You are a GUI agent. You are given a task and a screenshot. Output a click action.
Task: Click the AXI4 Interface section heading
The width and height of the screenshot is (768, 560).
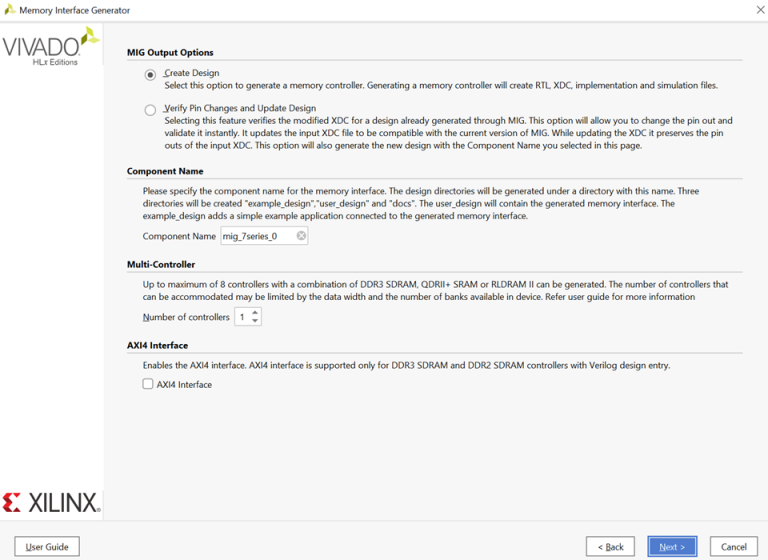tap(160, 346)
